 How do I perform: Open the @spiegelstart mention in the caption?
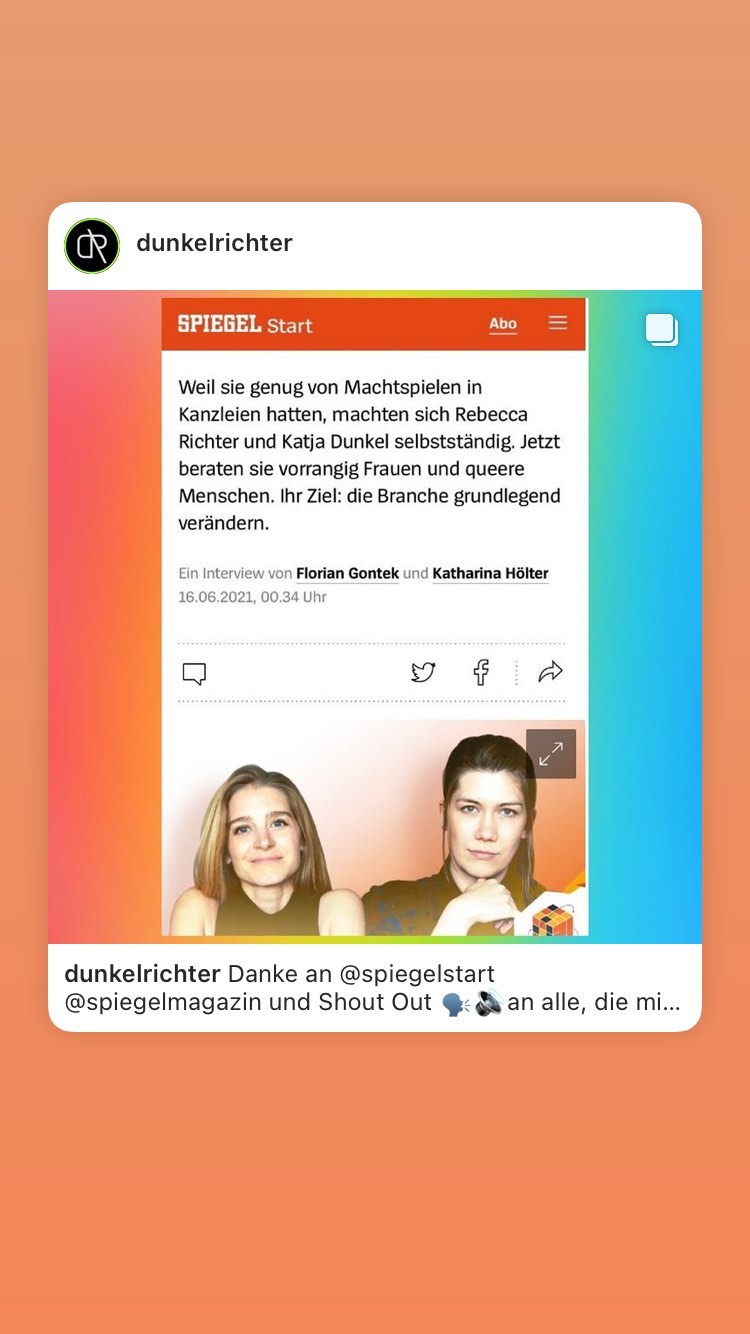pos(417,974)
